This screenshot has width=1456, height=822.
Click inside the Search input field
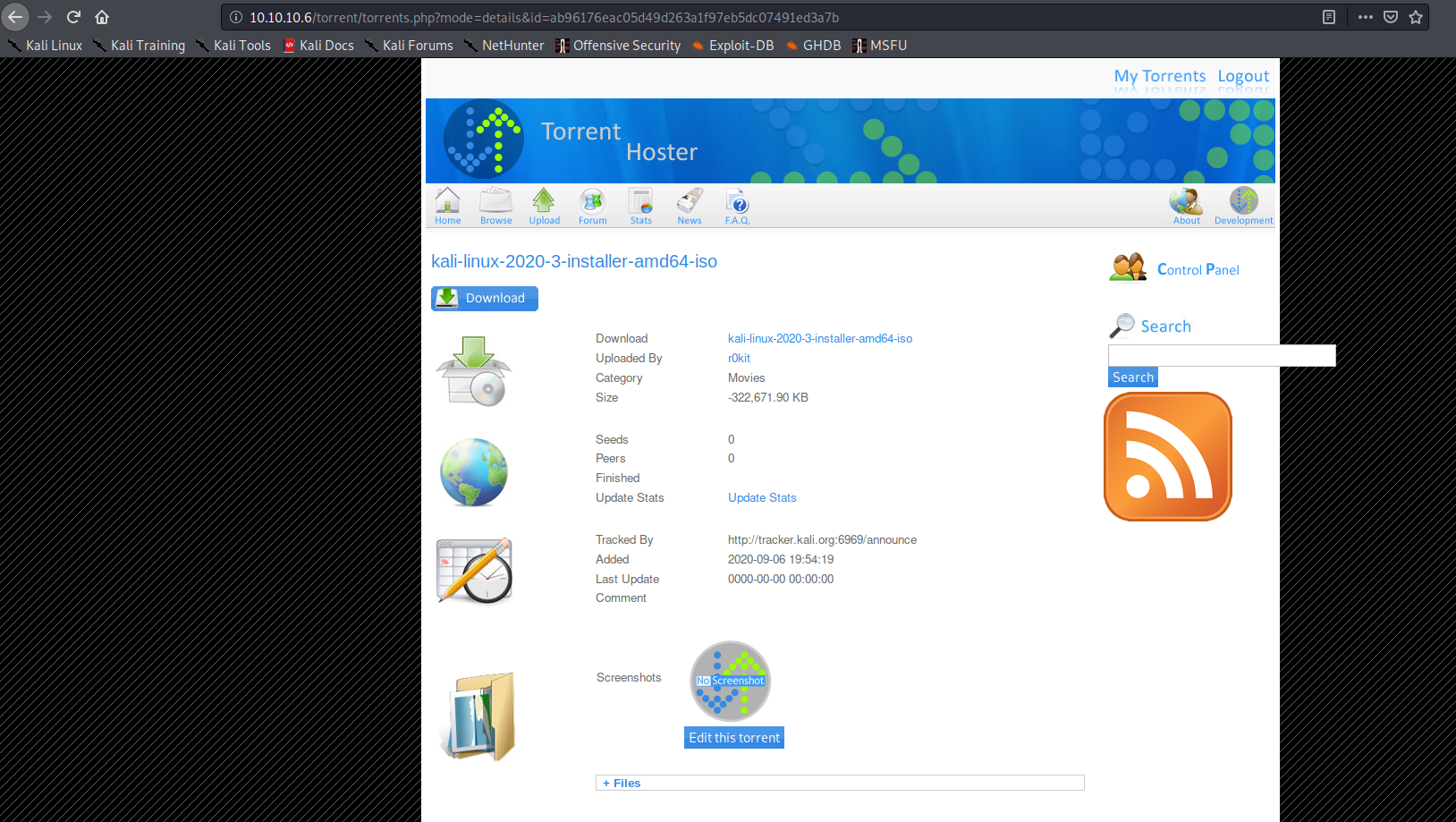pyautogui.click(x=1221, y=355)
